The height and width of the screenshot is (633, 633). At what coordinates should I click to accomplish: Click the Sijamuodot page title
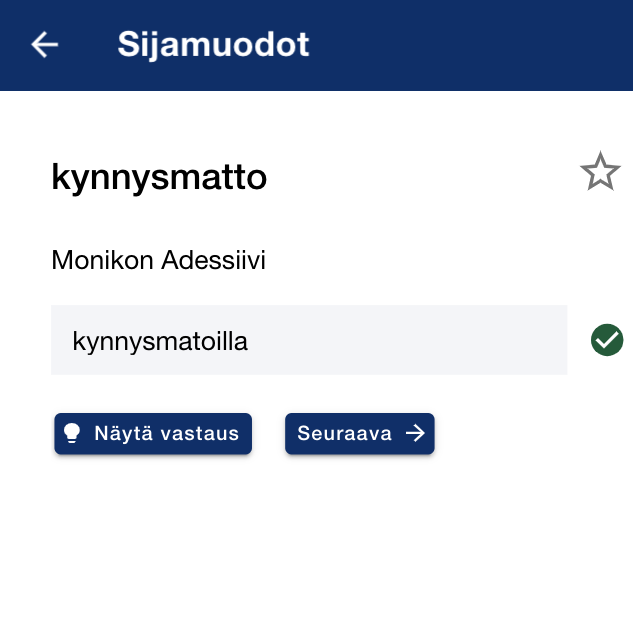point(213,45)
